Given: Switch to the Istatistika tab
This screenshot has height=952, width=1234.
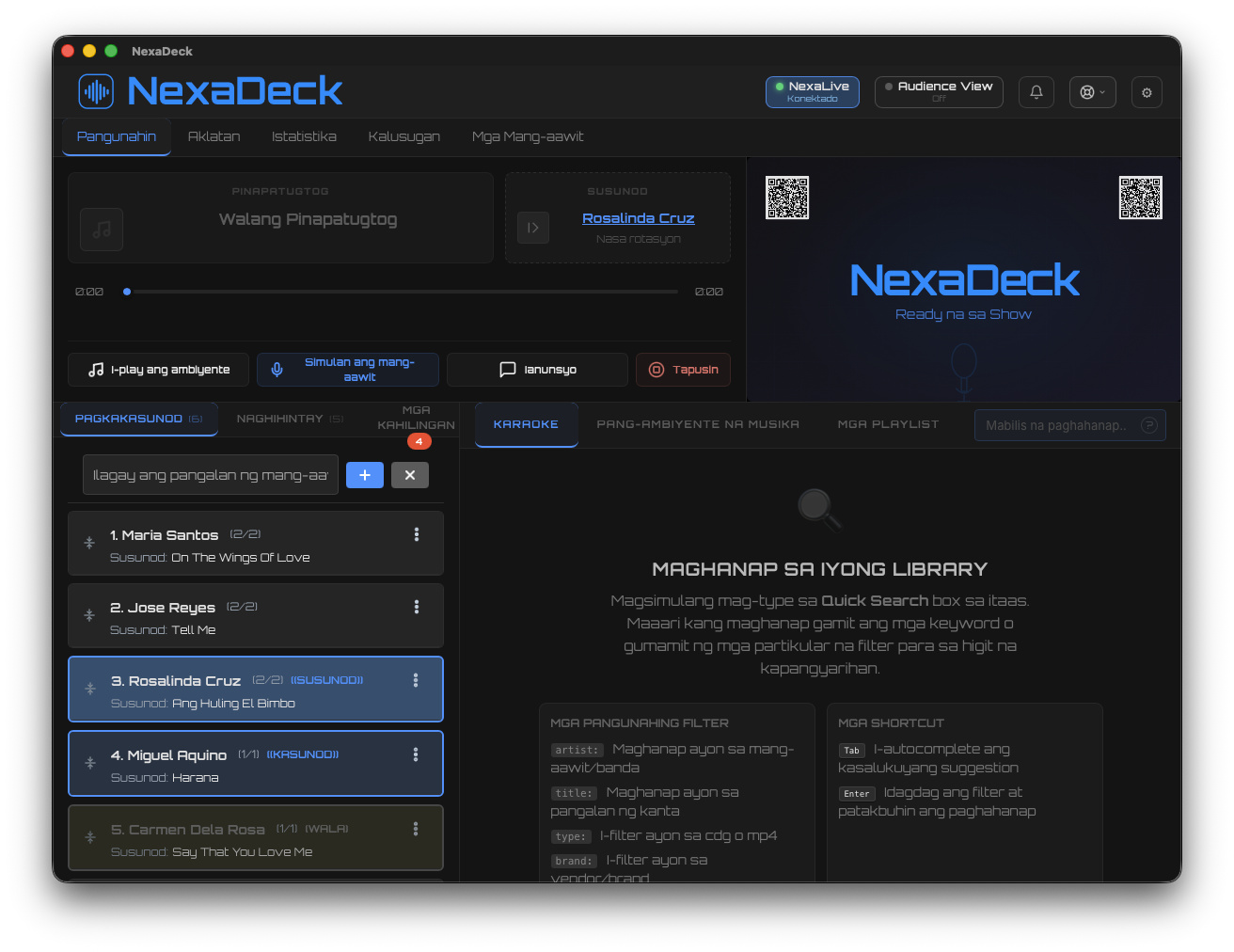Looking at the screenshot, I should (x=304, y=136).
